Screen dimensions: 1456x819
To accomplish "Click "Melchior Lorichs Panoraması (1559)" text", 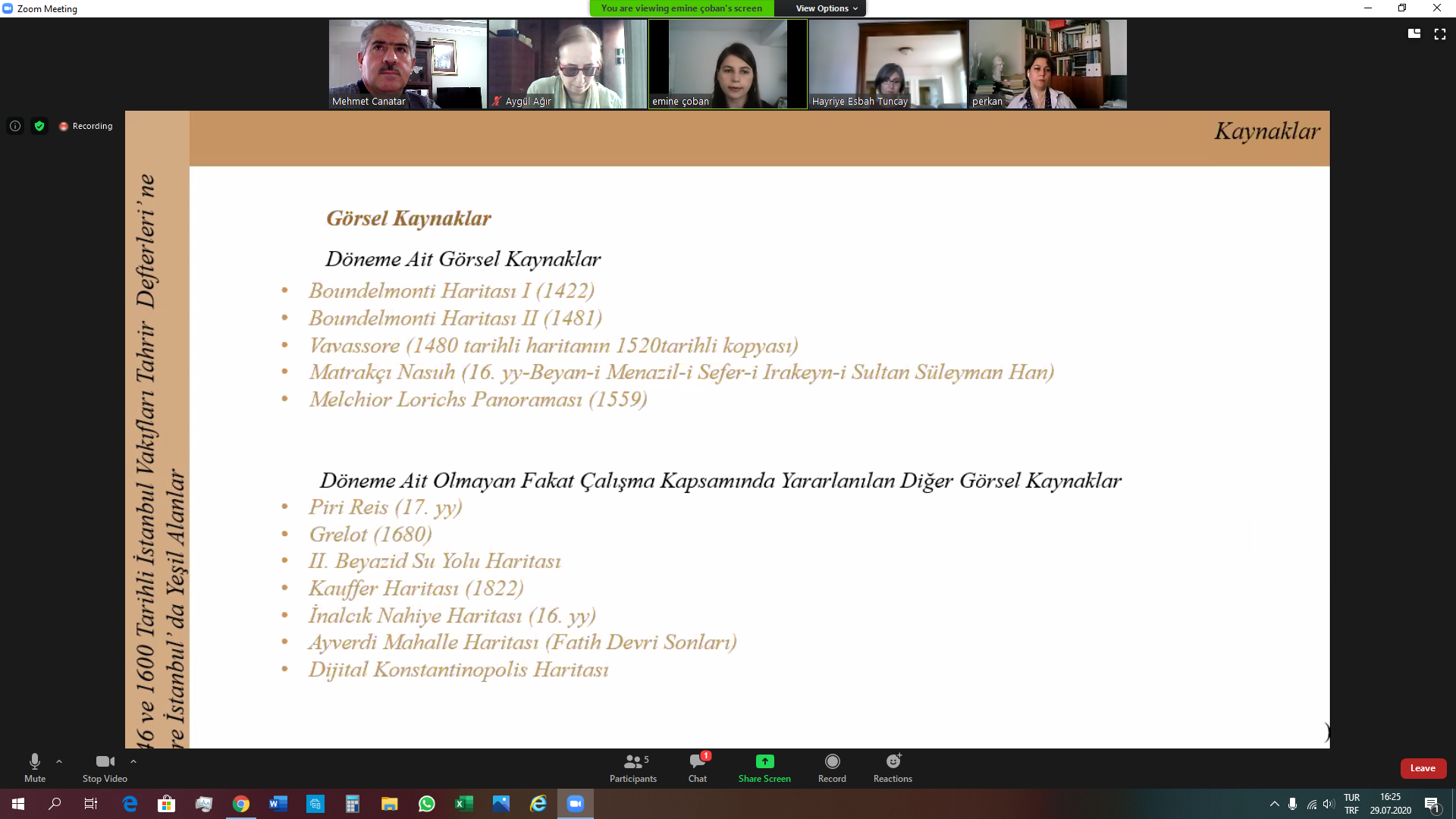I will [478, 400].
